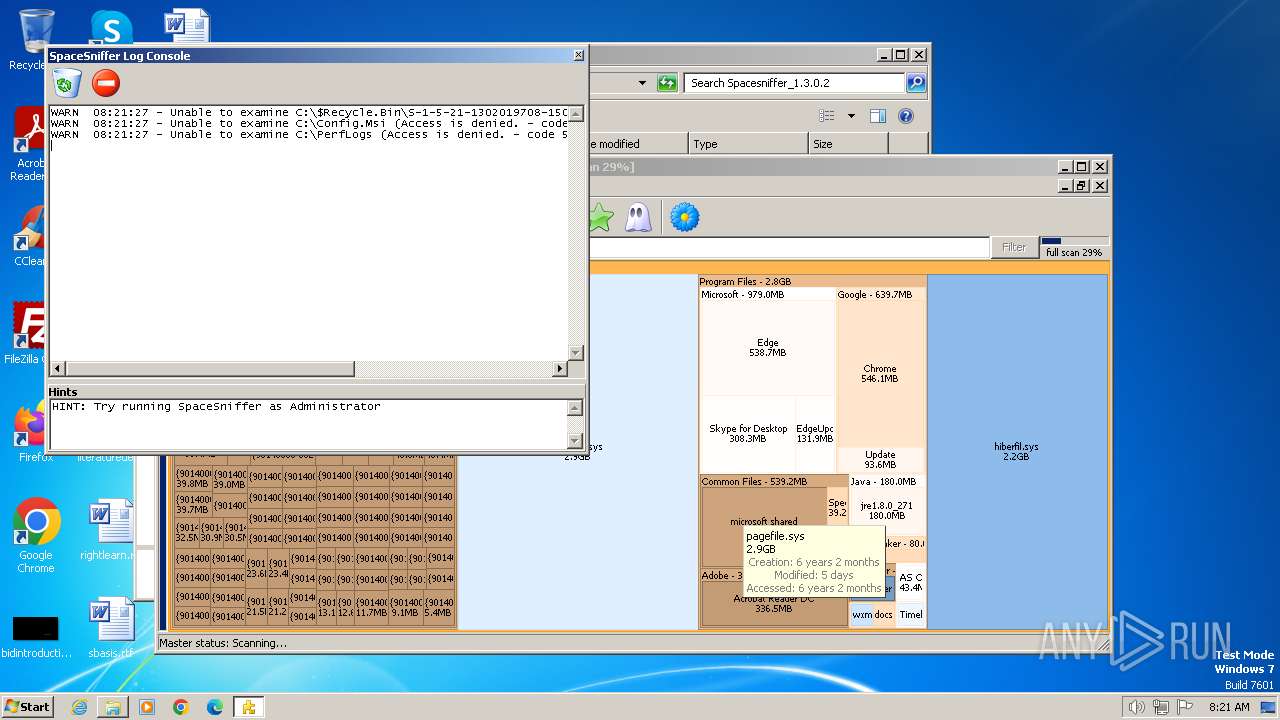Click the disabled Filter button

click(x=1014, y=247)
